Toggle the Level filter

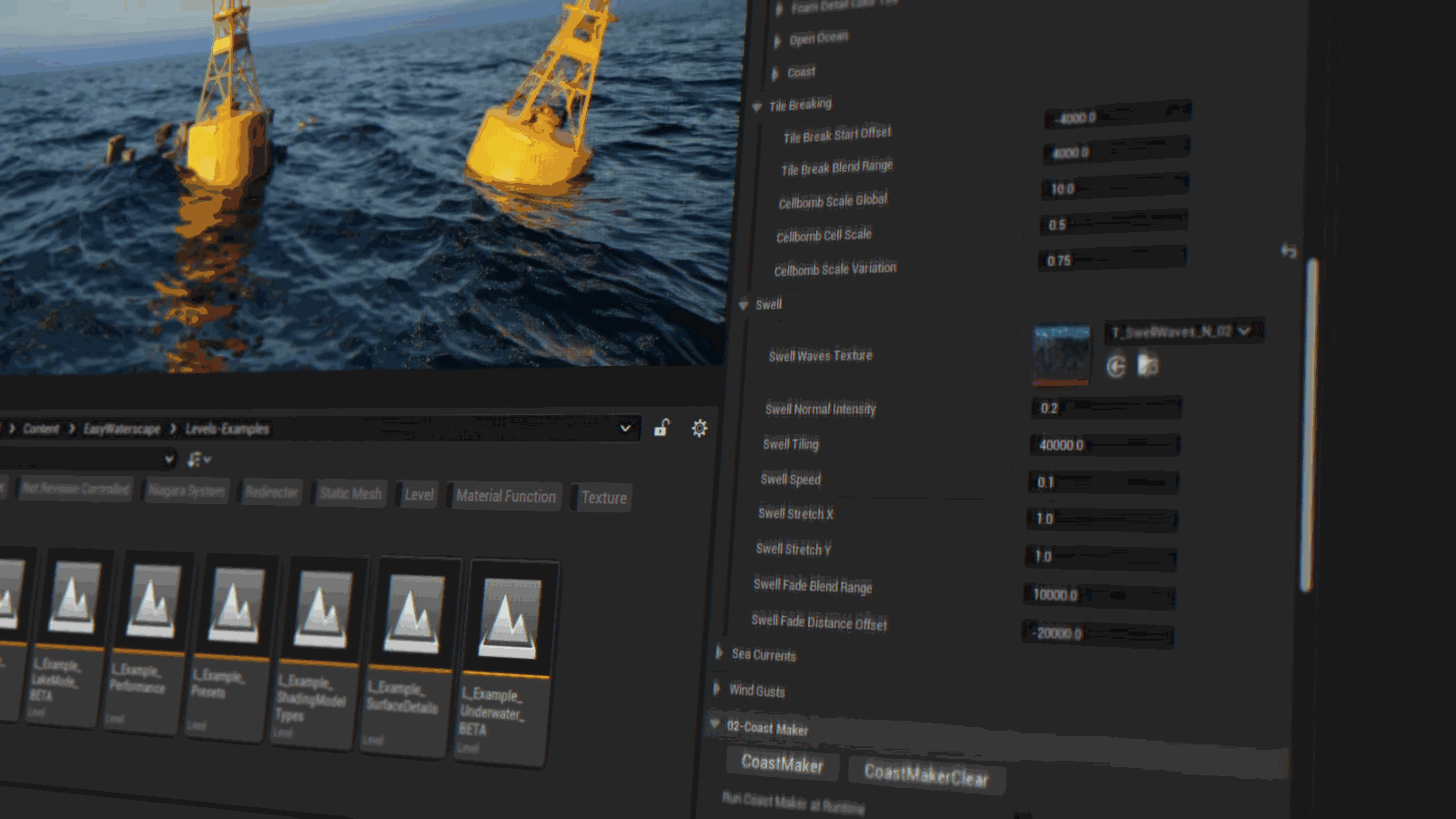(x=419, y=494)
